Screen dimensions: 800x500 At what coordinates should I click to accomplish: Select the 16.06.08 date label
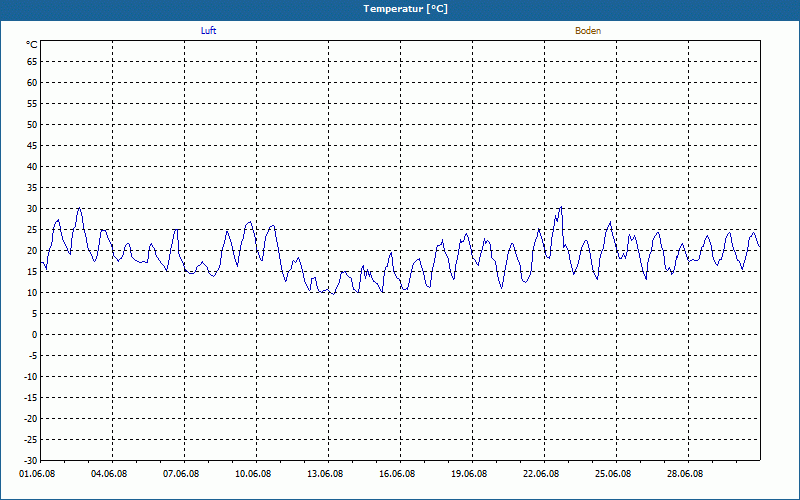397,473
